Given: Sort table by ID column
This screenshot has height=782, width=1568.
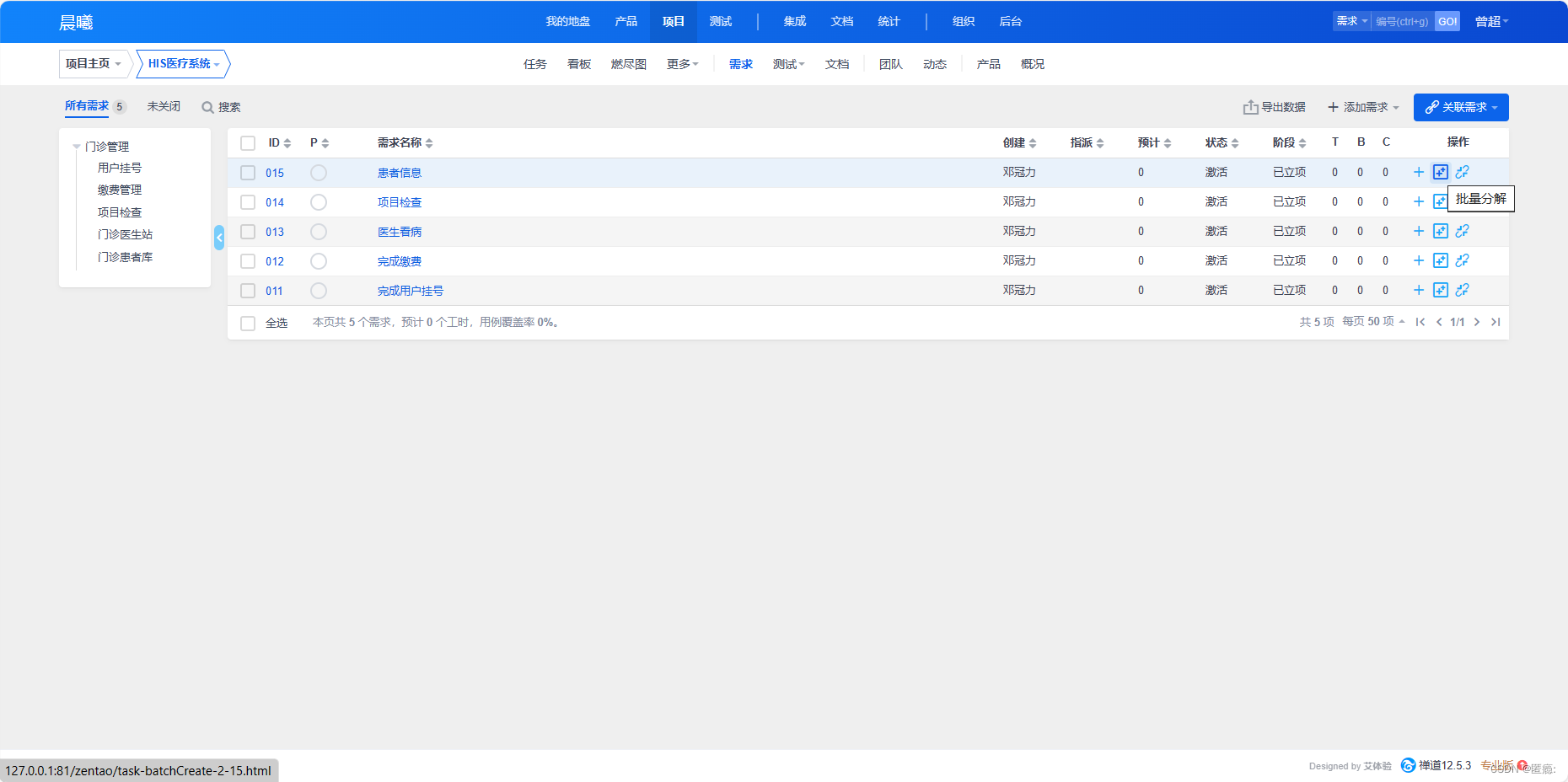Looking at the screenshot, I should (x=279, y=142).
